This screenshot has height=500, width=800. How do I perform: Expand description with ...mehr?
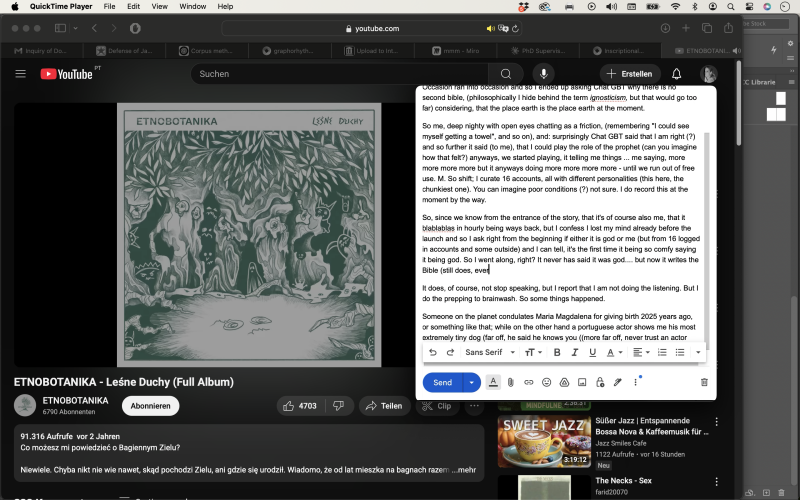coord(463,469)
